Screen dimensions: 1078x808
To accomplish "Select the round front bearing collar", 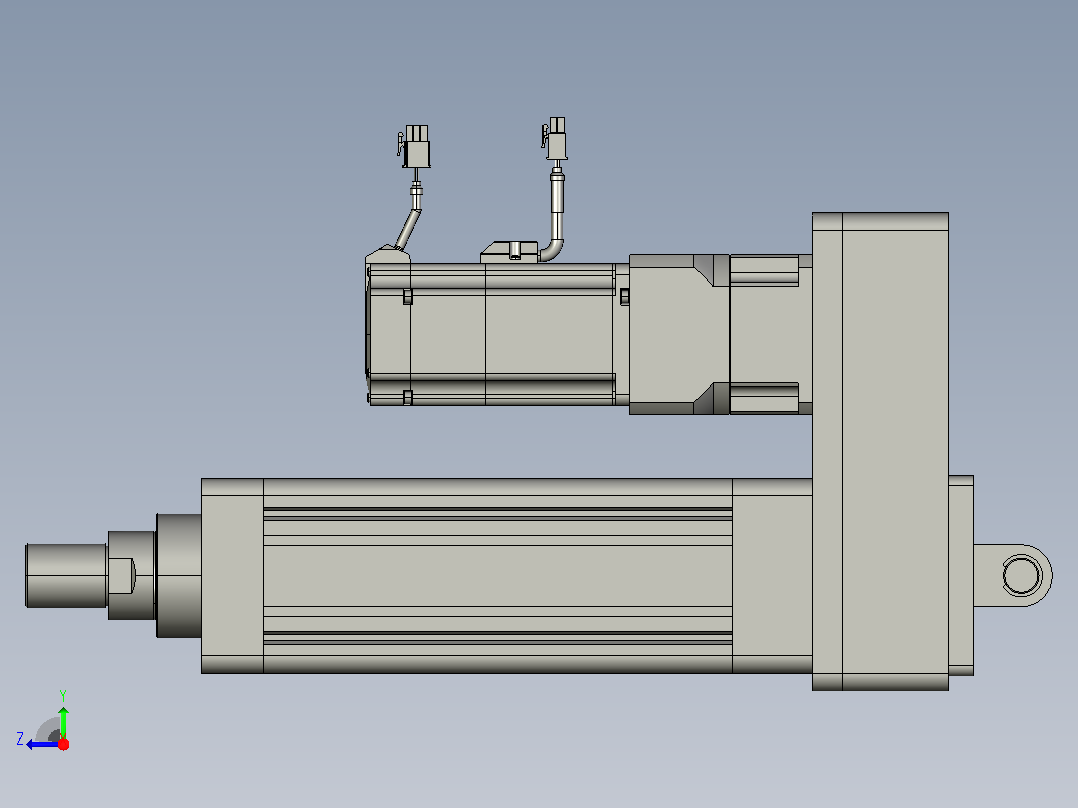I will [179, 576].
